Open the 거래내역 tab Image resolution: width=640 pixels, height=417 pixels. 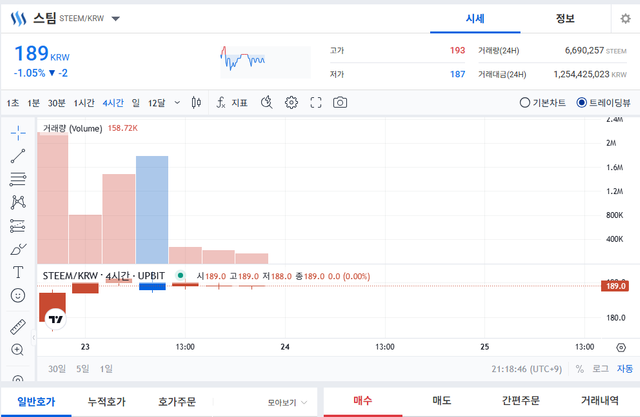tap(600, 401)
